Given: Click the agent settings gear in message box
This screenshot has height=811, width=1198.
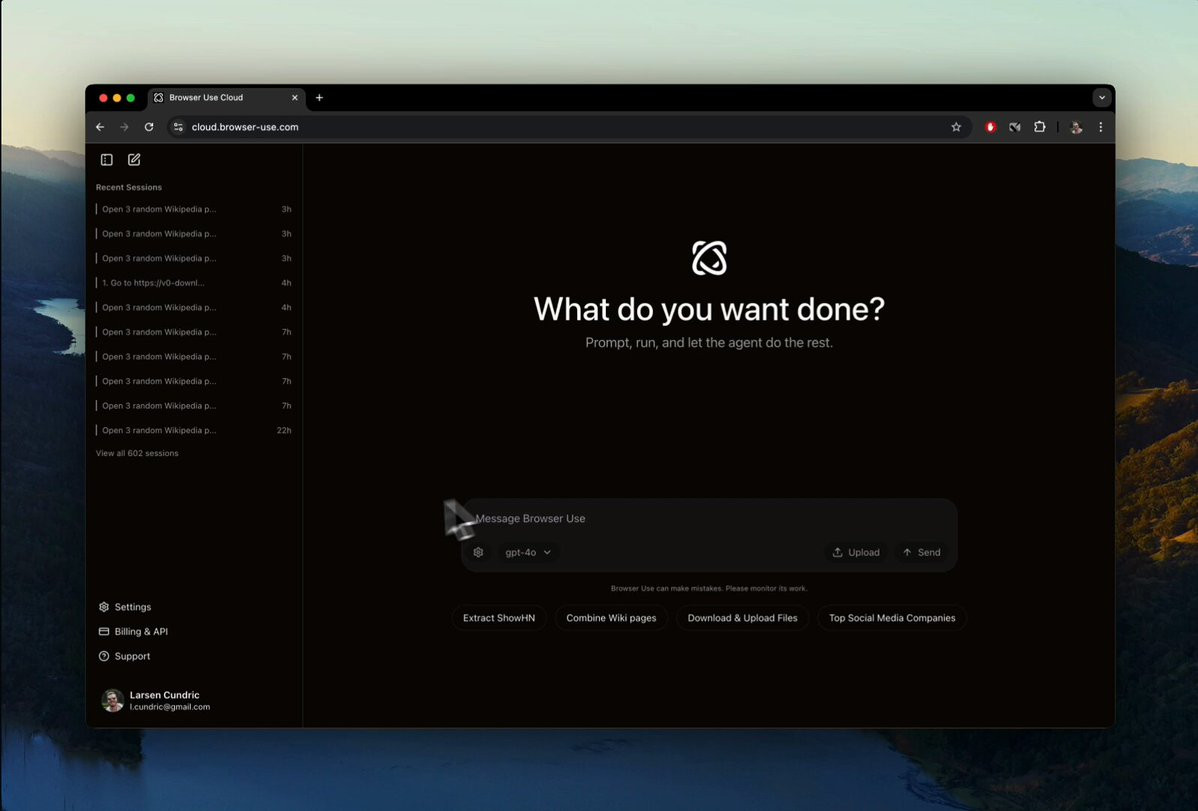Looking at the screenshot, I should click(478, 552).
